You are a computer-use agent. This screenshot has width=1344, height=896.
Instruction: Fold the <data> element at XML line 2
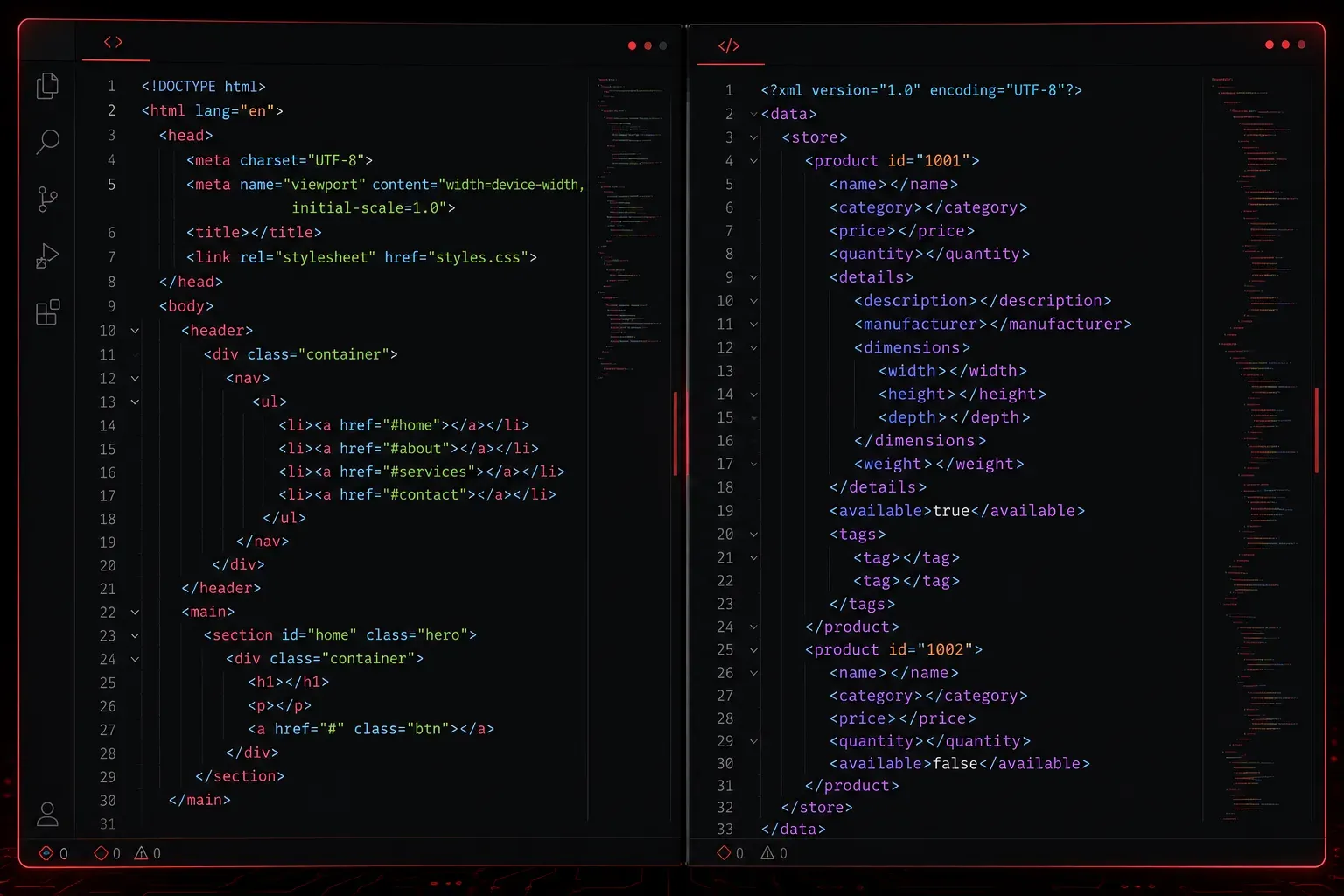pos(753,115)
